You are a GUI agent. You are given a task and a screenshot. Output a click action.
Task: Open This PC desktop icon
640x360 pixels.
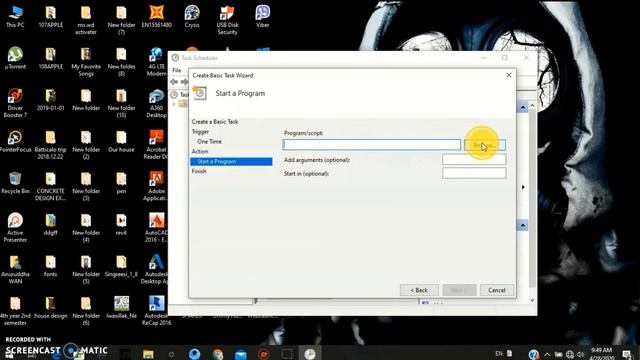[x=15, y=16]
